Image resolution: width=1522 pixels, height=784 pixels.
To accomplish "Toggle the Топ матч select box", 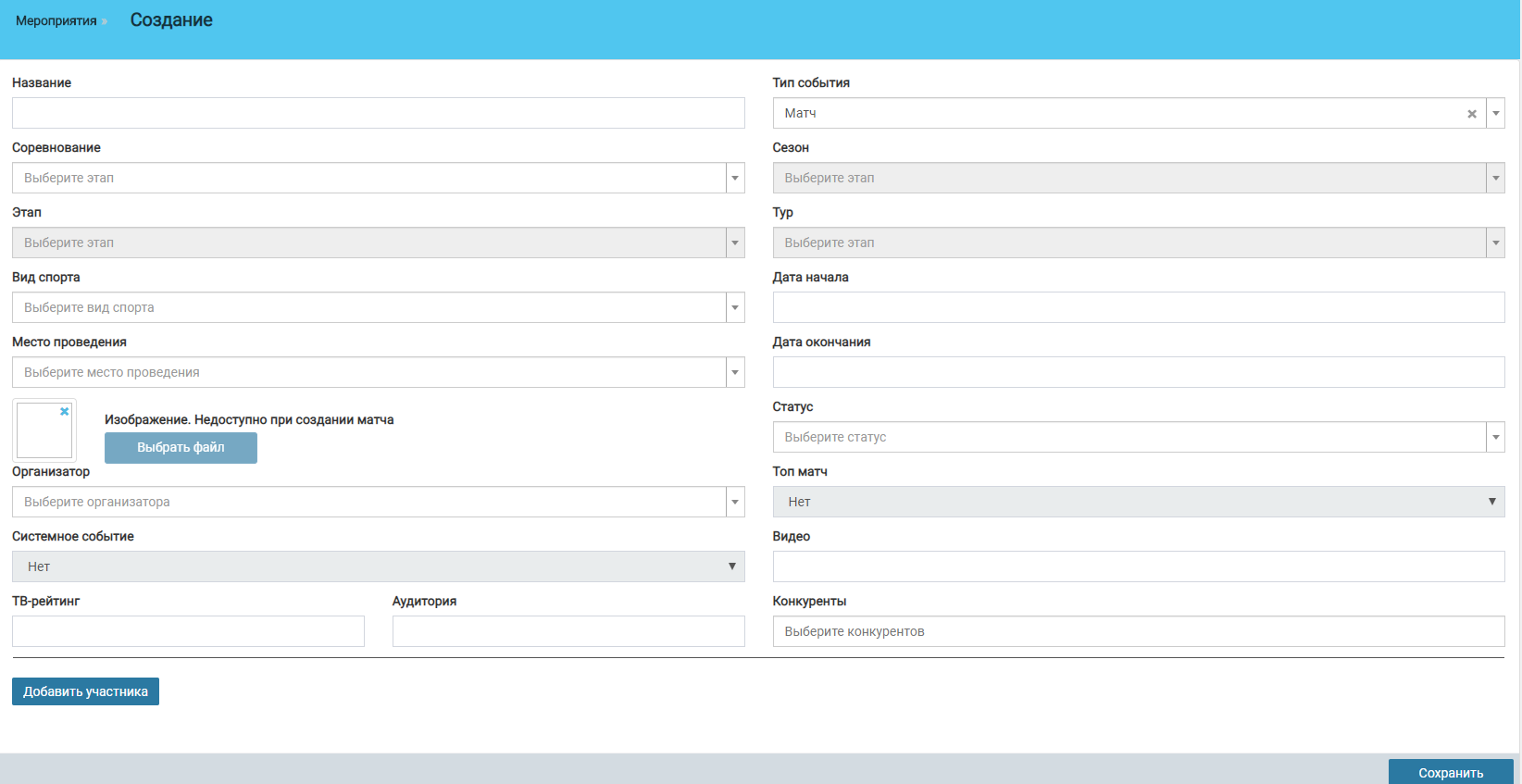I will [x=1138, y=502].
